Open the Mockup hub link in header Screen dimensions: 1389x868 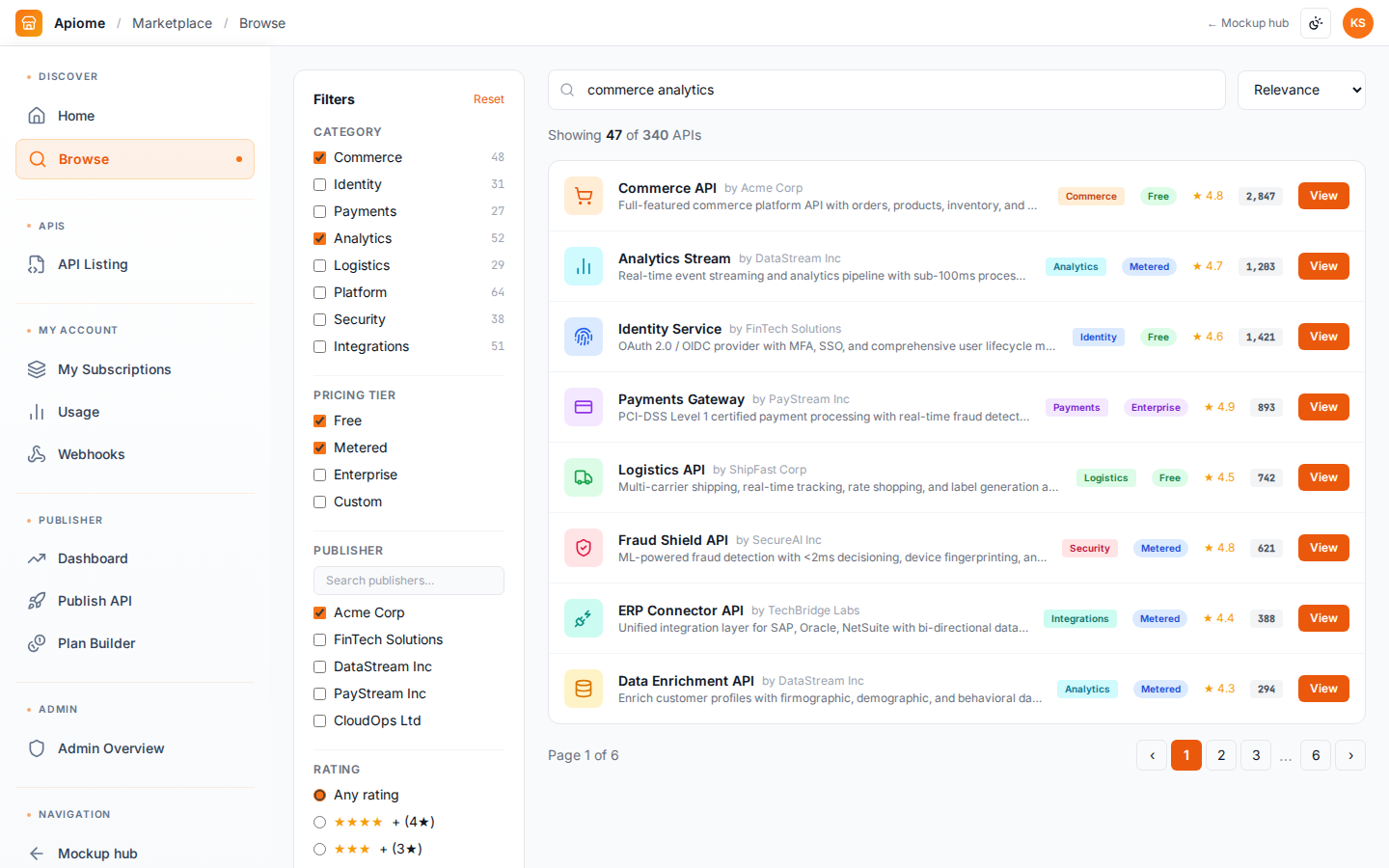pos(1248,23)
